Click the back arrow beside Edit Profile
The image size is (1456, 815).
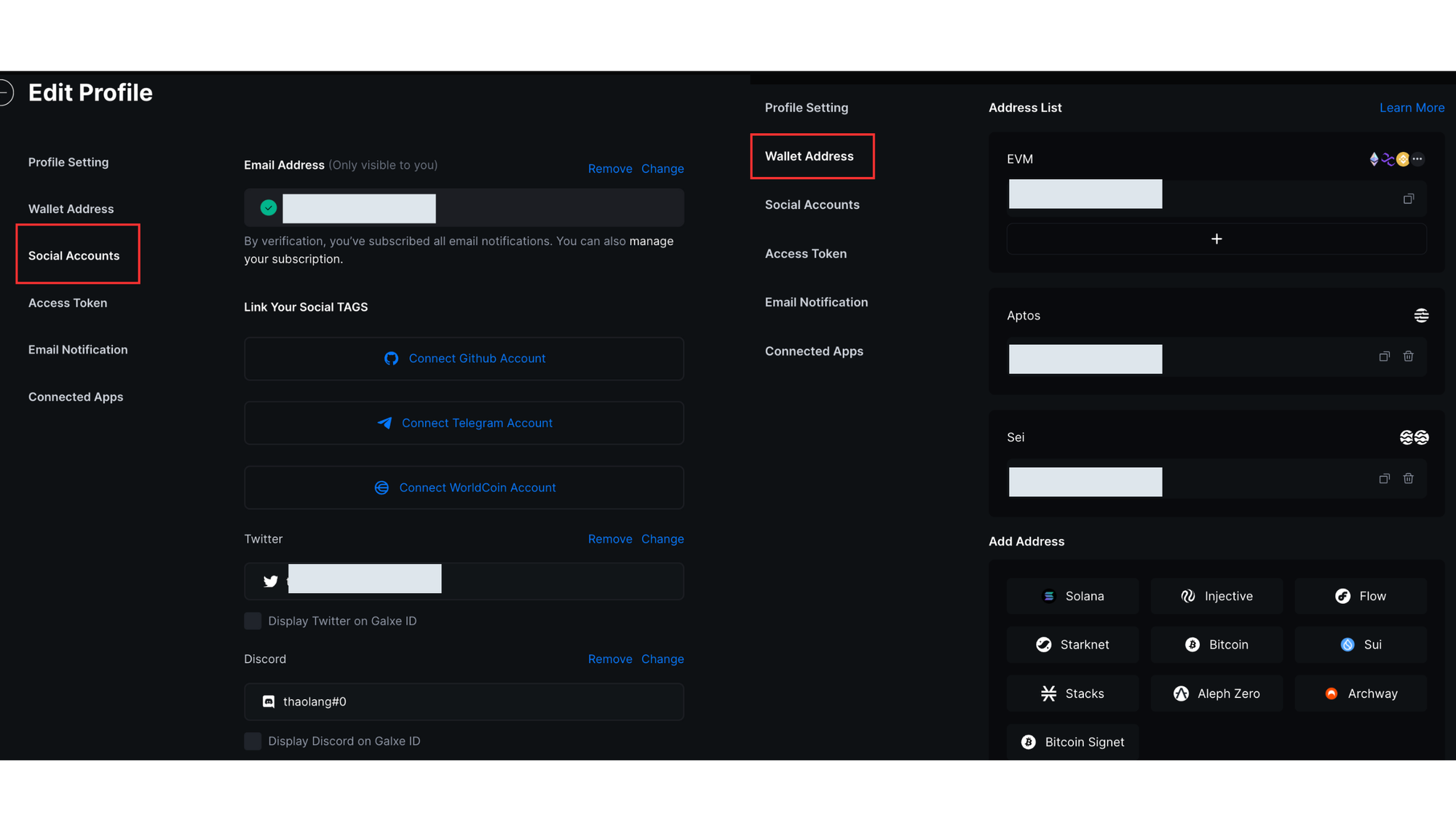coord(6,93)
